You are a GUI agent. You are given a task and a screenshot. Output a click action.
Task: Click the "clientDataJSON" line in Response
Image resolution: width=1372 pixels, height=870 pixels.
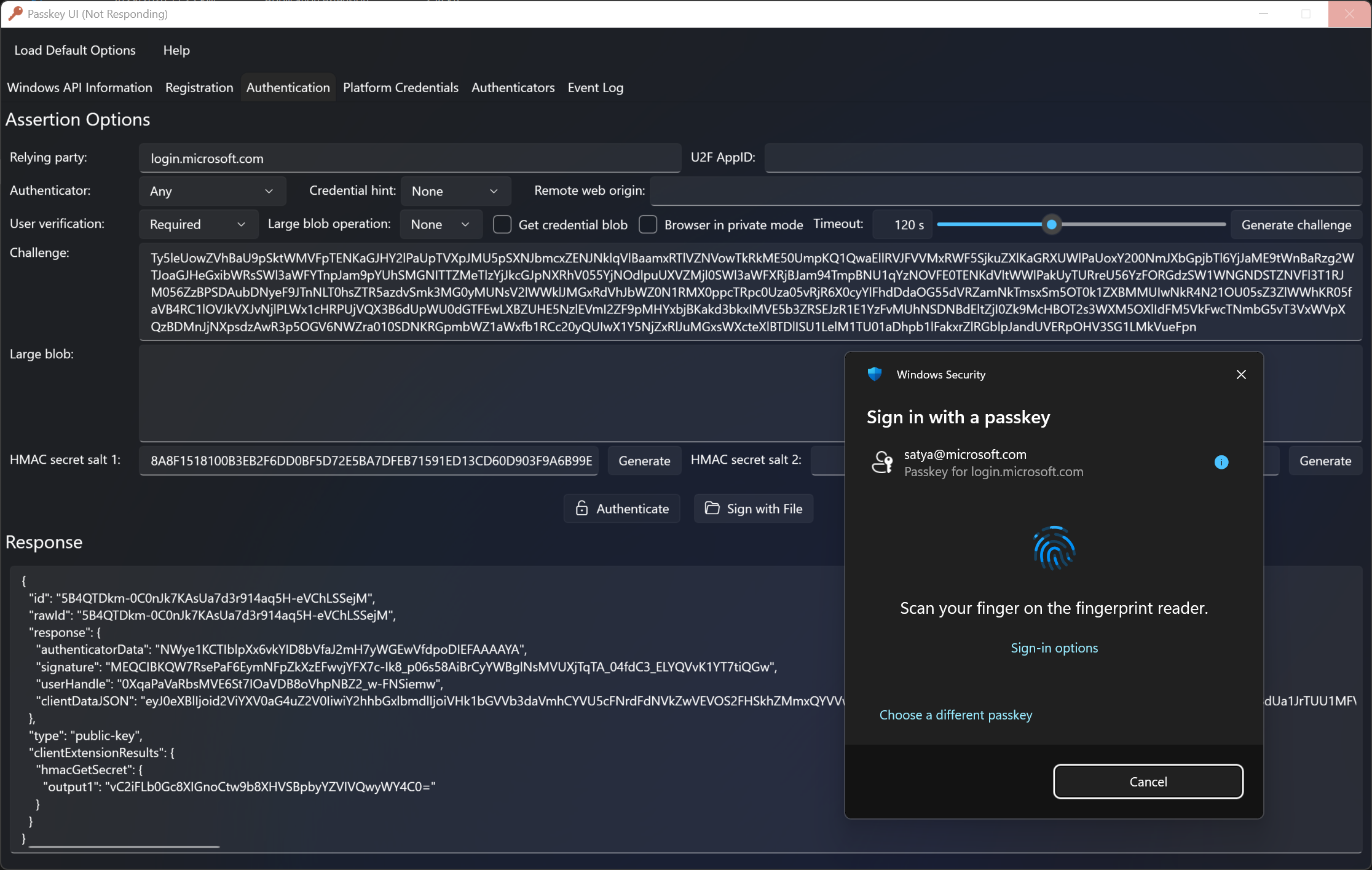tap(440, 701)
